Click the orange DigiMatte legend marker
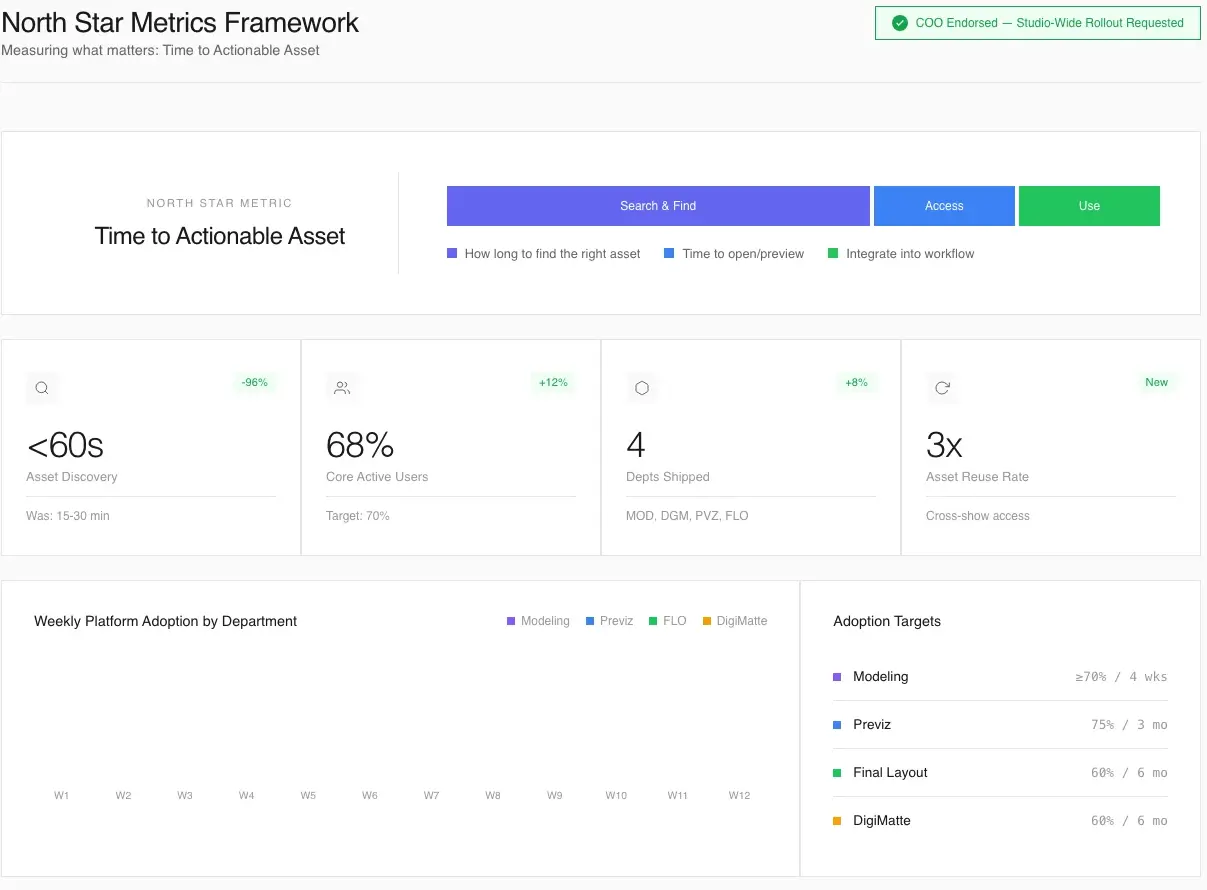Image resolution: width=1207 pixels, height=890 pixels. [x=705, y=621]
